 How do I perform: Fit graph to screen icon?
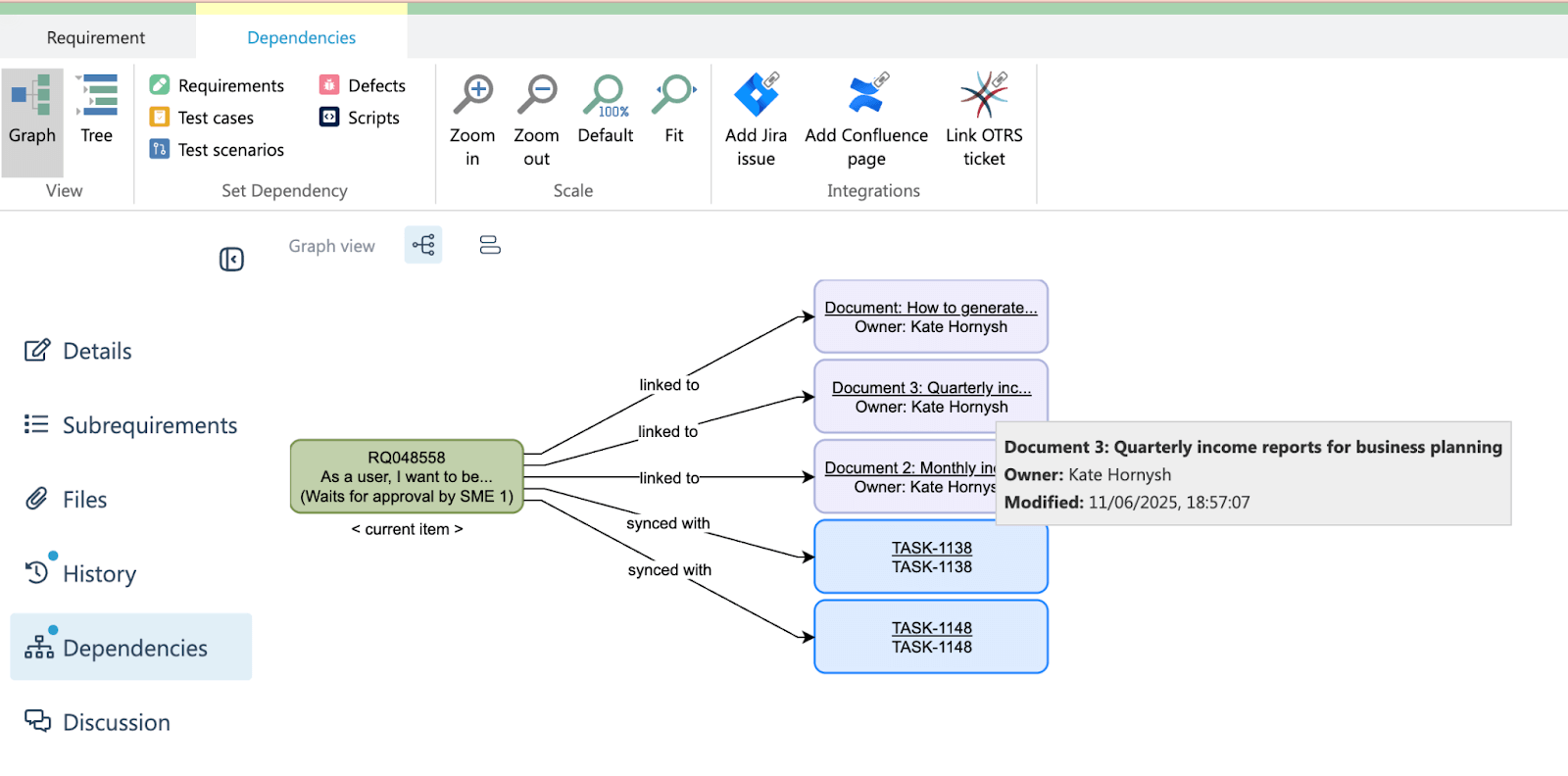click(x=674, y=95)
